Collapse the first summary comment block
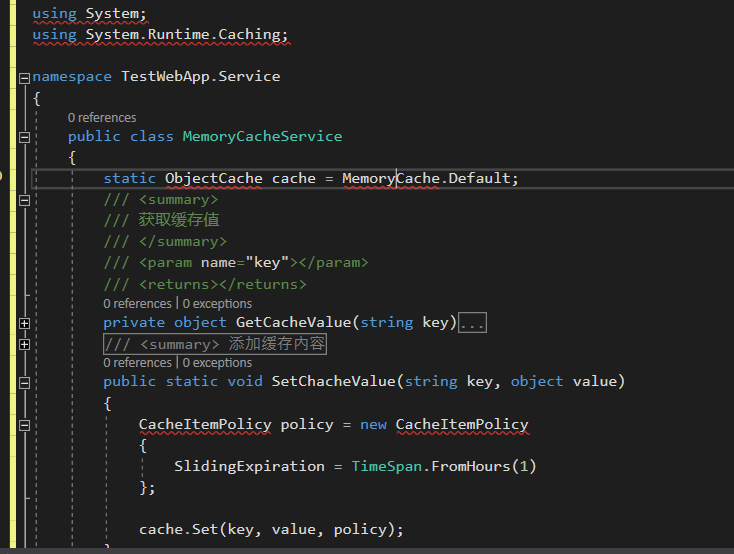This screenshot has width=734, height=554. (x=24, y=200)
